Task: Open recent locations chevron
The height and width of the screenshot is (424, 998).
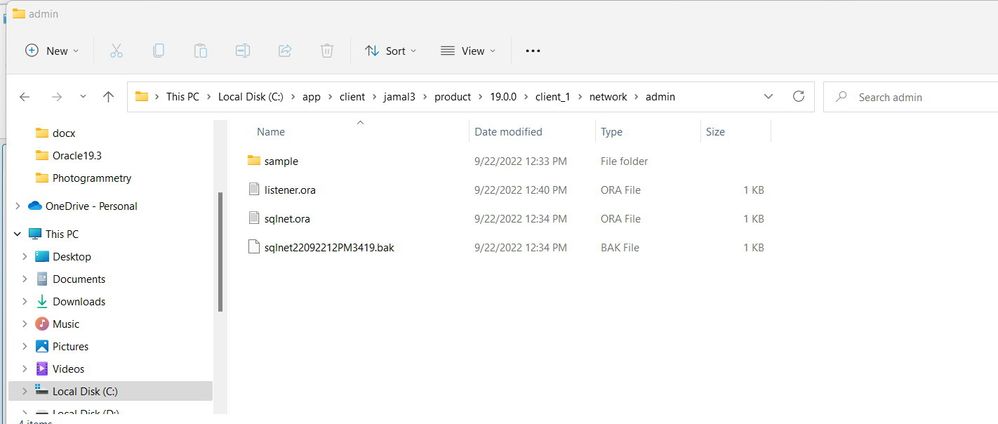Action: [x=83, y=97]
